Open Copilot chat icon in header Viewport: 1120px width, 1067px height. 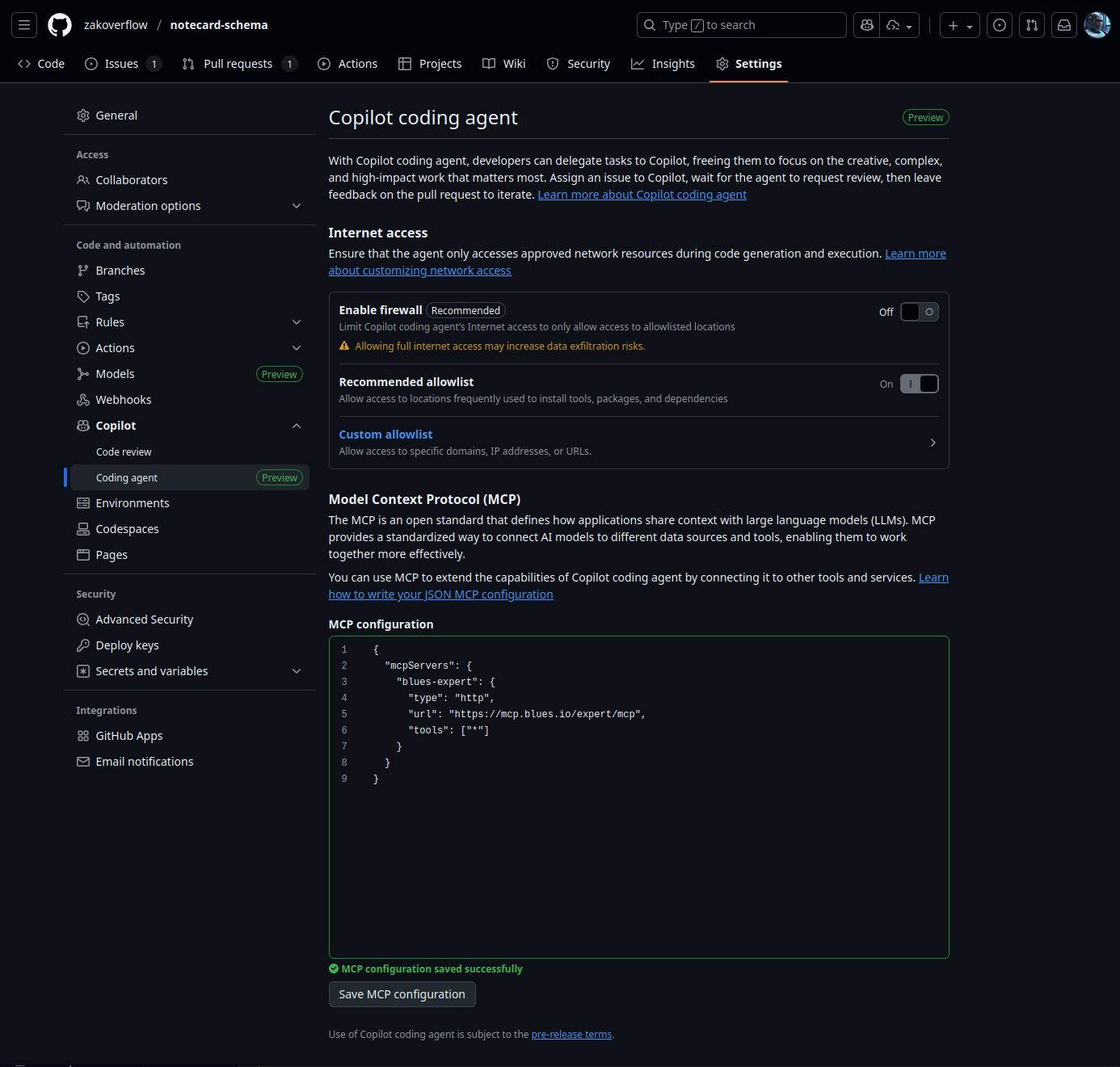point(867,25)
